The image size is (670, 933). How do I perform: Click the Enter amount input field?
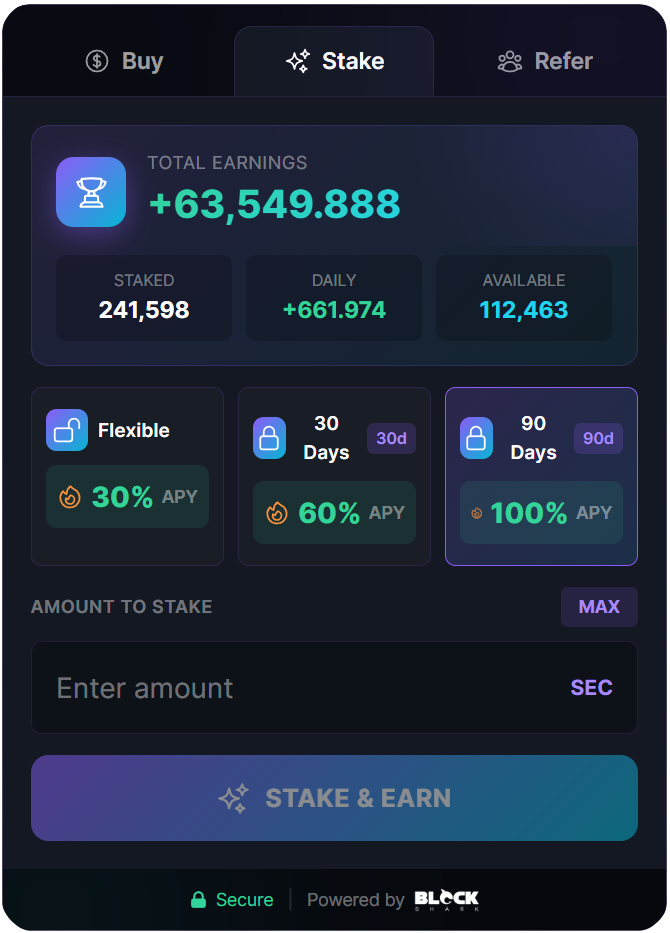(300, 688)
